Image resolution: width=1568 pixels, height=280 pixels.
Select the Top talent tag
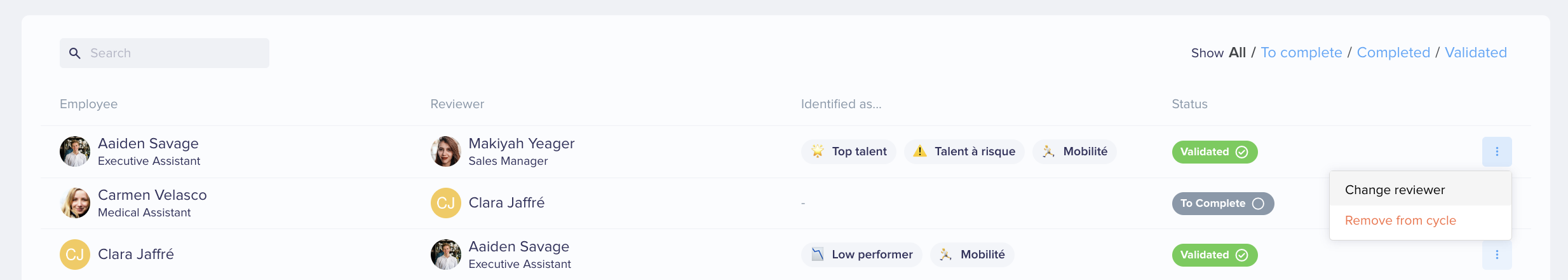pyautogui.click(x=849, y=151)
